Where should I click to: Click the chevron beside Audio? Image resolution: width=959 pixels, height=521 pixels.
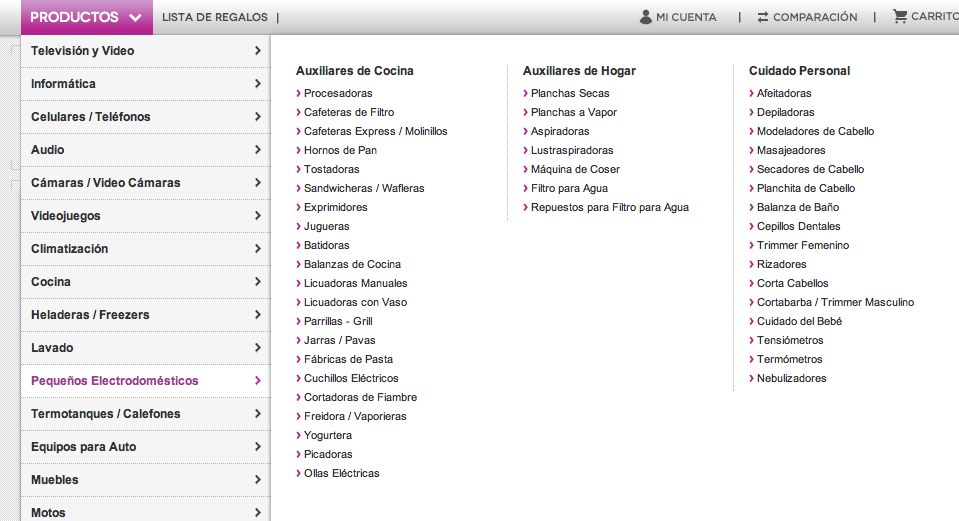coord(257,150)
